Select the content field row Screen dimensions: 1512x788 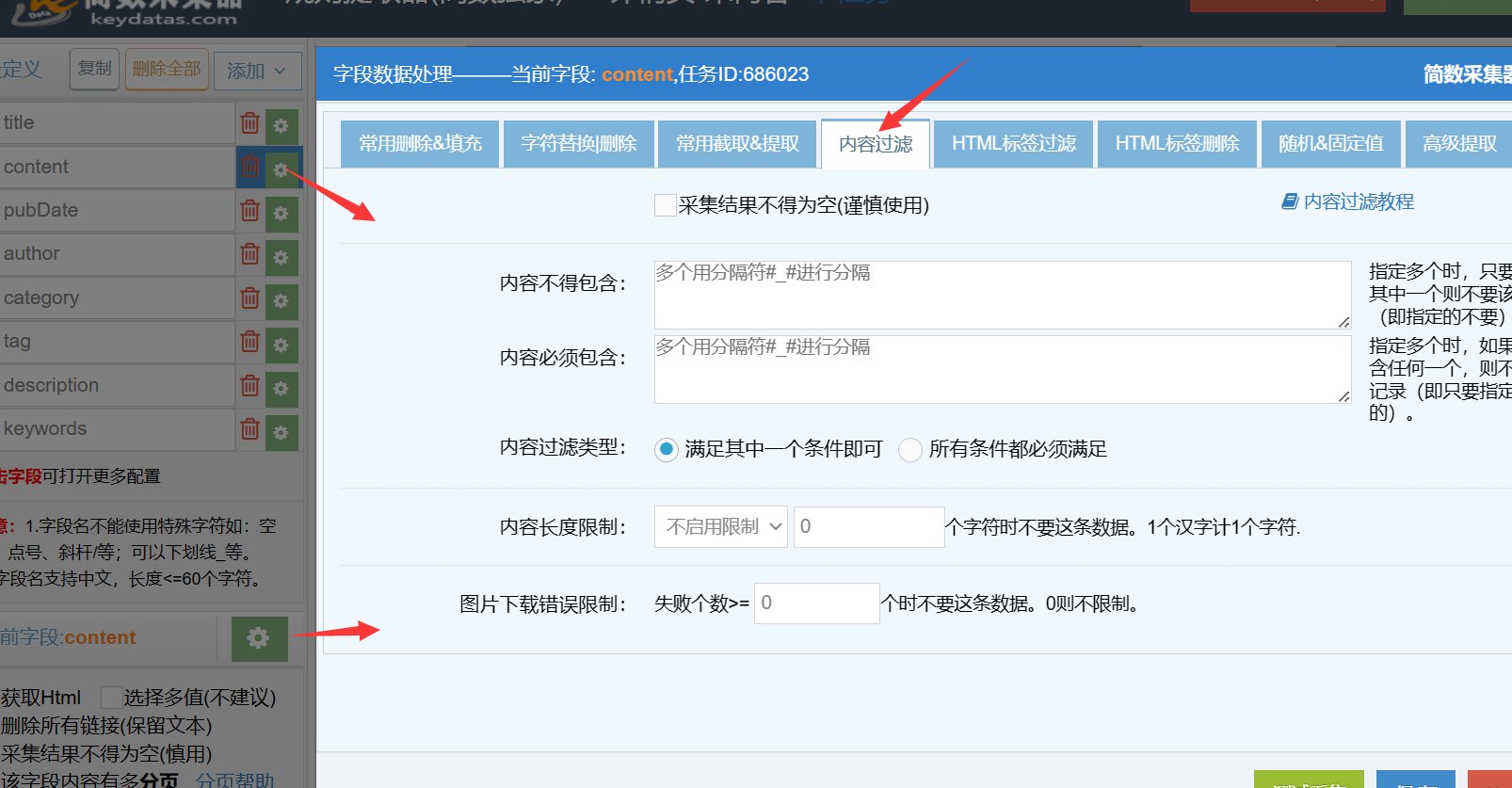[117, 167]
